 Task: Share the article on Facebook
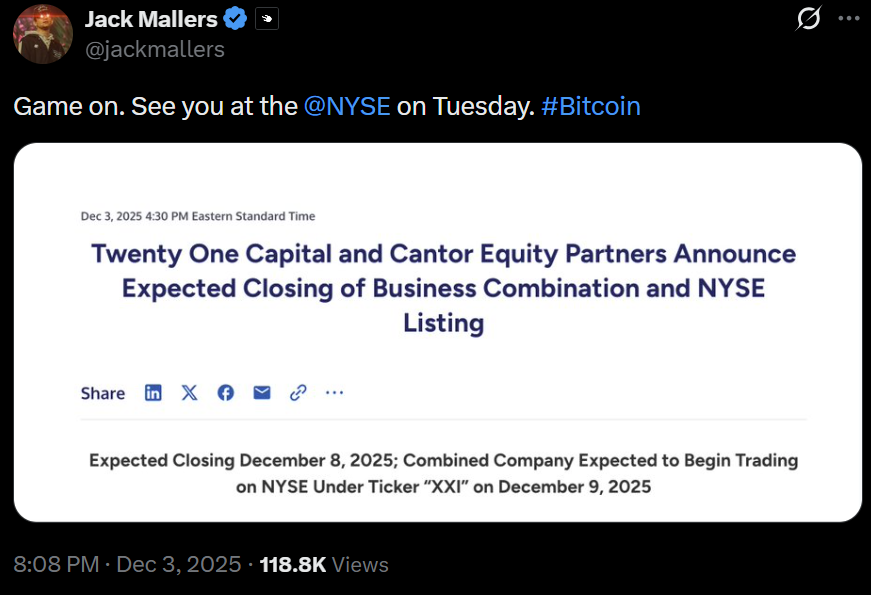tap(225, 393)
